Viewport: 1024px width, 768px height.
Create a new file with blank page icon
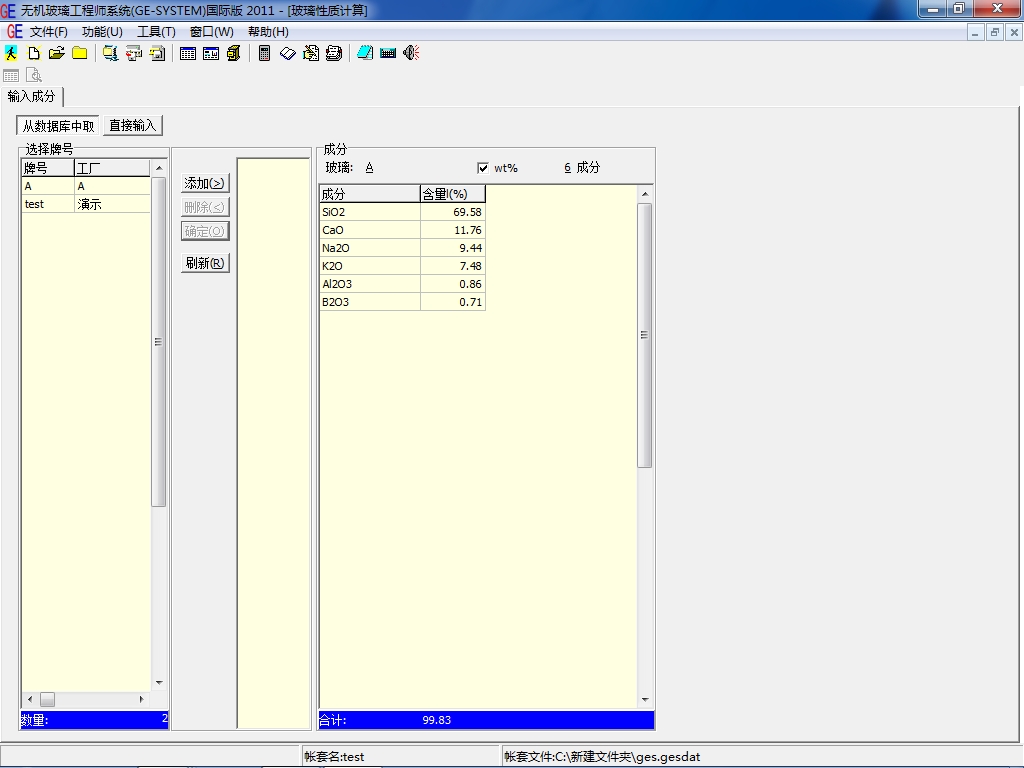click(34, 54)
